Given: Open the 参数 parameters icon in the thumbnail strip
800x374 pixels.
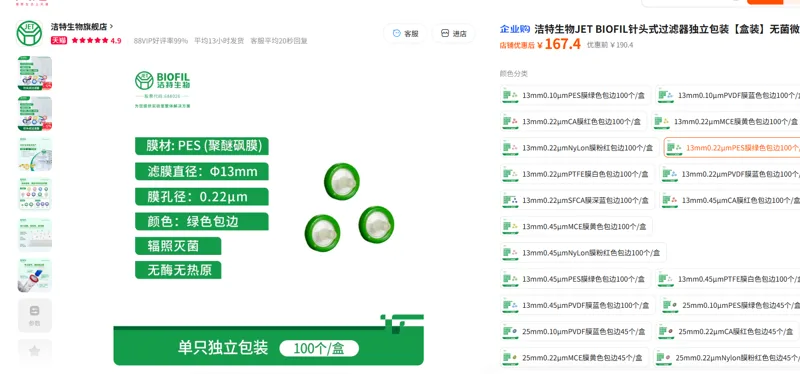Looking at the screenshot, I should point(35,316).
